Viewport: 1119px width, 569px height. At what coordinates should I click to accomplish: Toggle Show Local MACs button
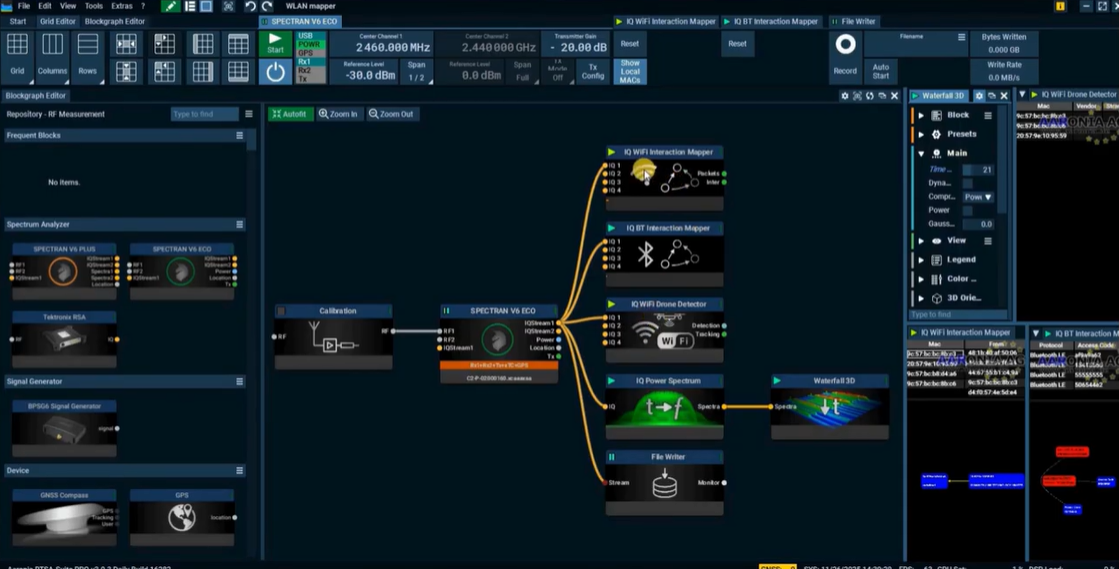point(630,71)
